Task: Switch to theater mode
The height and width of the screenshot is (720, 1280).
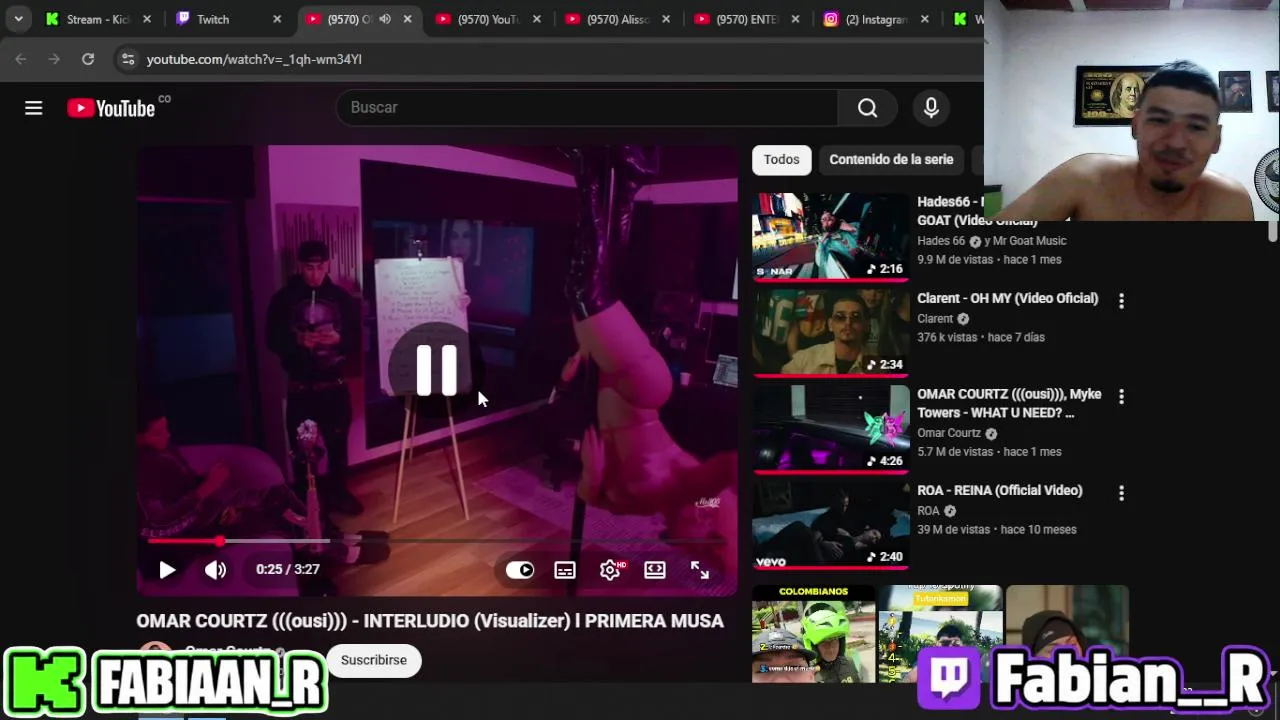Action: [655, 570]
